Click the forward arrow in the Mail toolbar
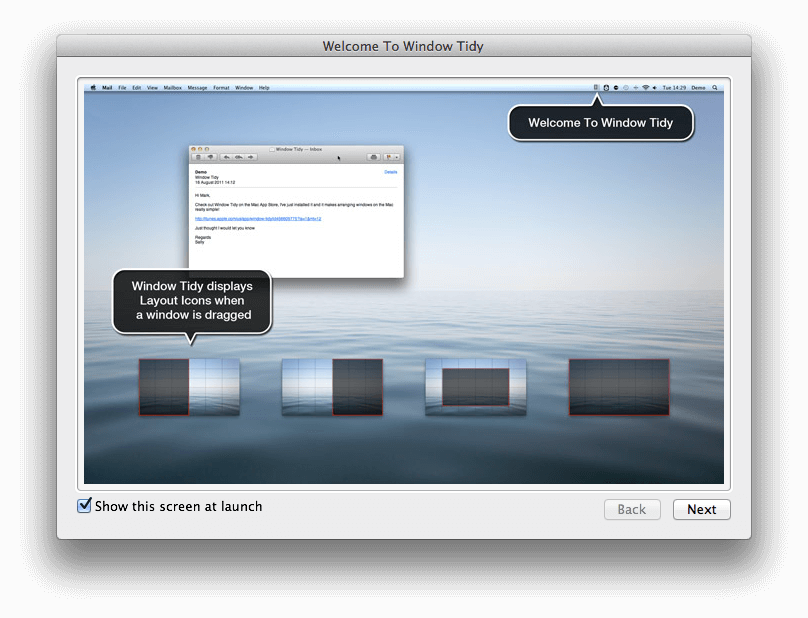Viewport: 808px width, 618px height. pyautogui.click(x=251, y=157)
